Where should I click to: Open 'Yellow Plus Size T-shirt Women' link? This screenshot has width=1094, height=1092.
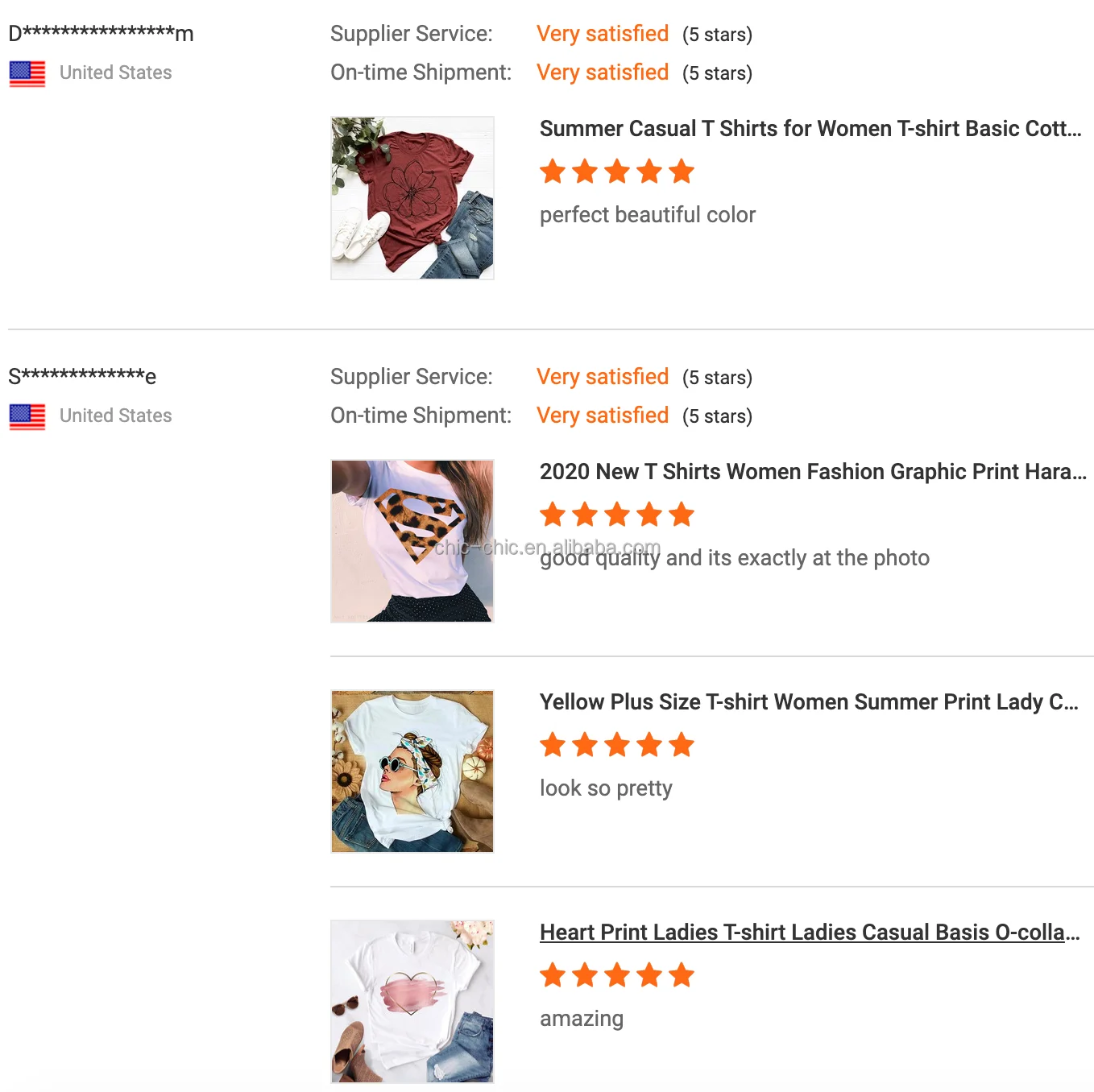[808, 702]
